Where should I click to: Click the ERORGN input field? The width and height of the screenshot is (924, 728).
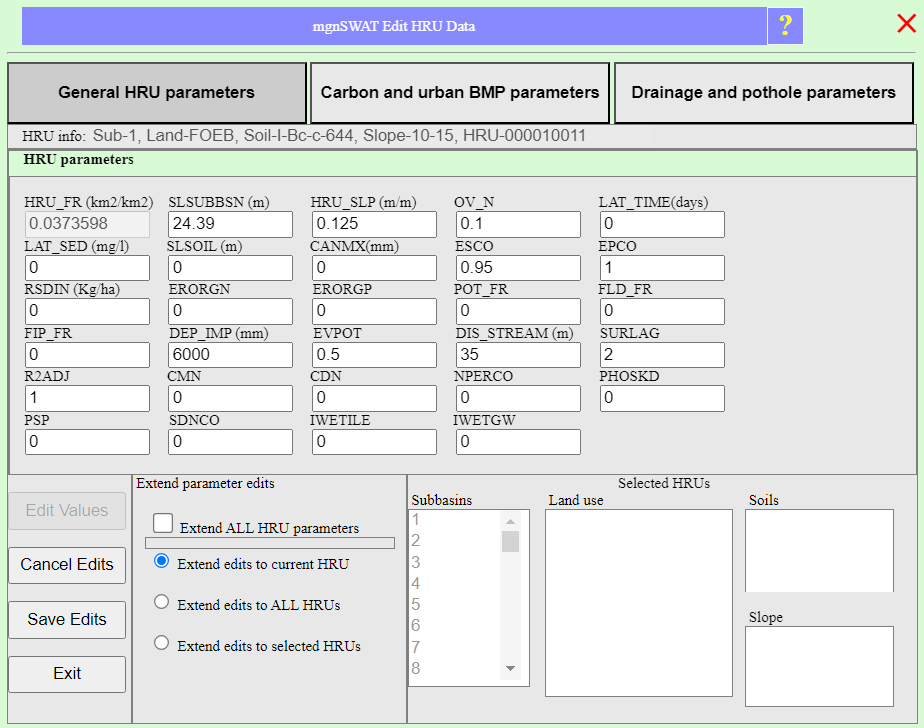click(230, 311)
